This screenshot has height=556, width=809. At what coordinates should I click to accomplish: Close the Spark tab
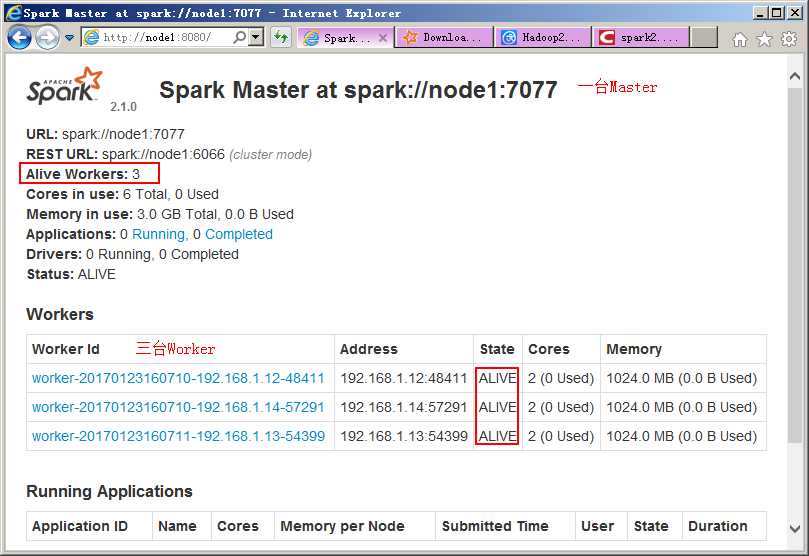[383, 38]
